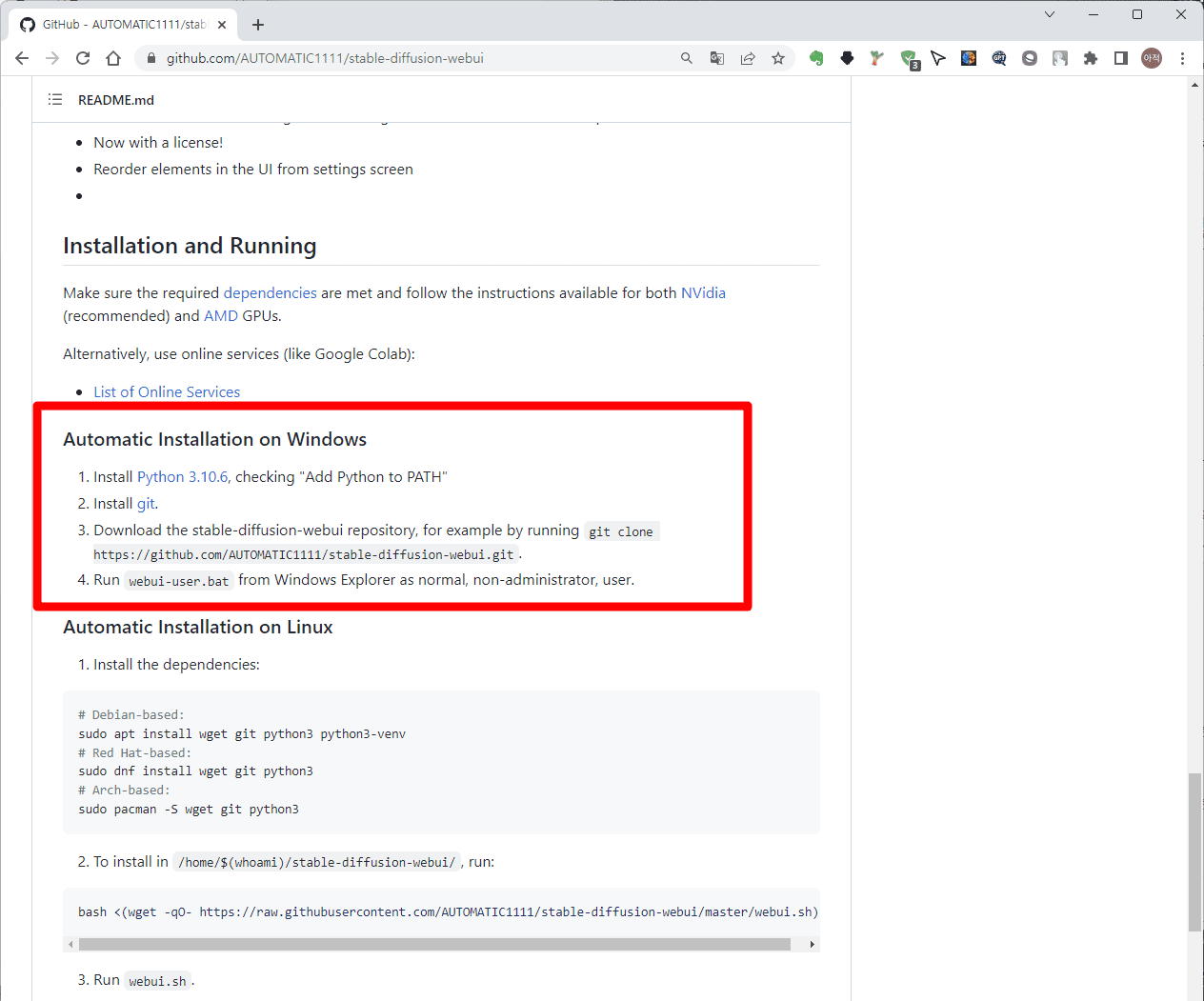The width and height of the screenshot is (1204, 1001).
Task: Open the Chrome three-dot menu
Action: tap(1182, 58)
